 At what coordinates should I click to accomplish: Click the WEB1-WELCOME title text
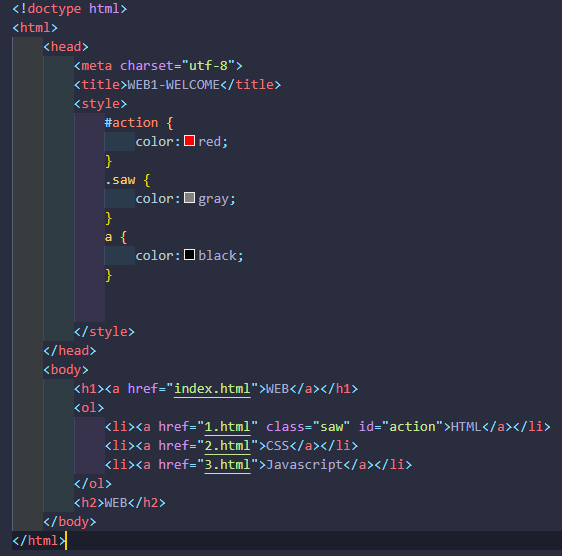click(x=174, y=85)
